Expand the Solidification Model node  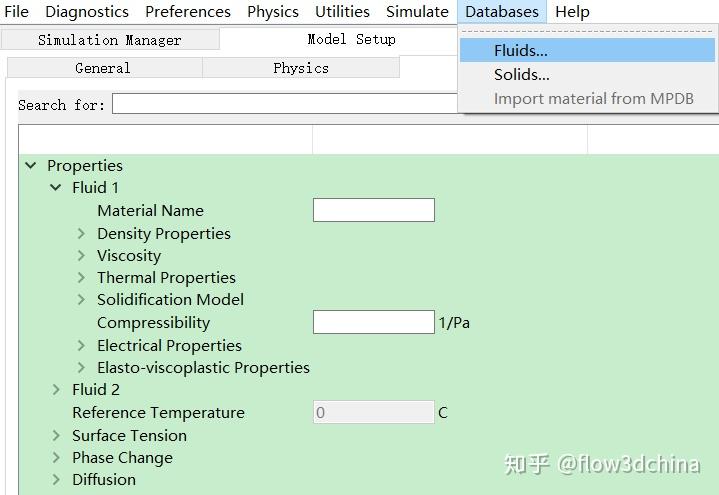[x=82, y=300]
